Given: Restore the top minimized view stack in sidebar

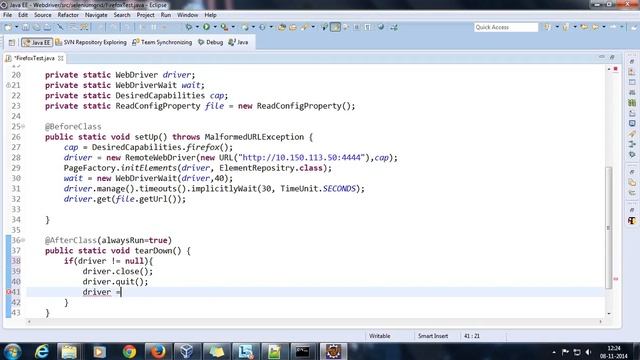Looking at the screenshot, I should click(x=631, y=61).
